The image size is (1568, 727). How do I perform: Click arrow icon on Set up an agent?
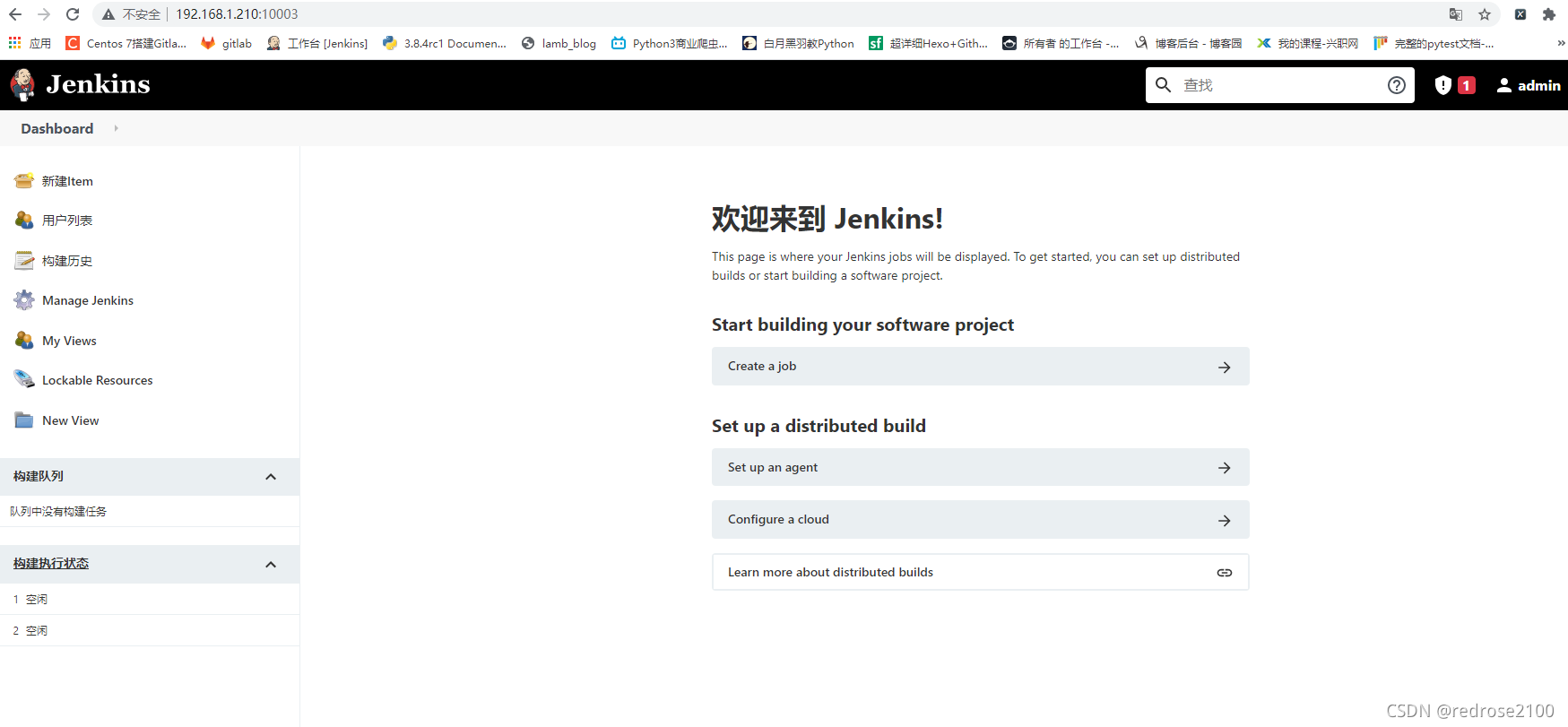(x=1224, y=468)
